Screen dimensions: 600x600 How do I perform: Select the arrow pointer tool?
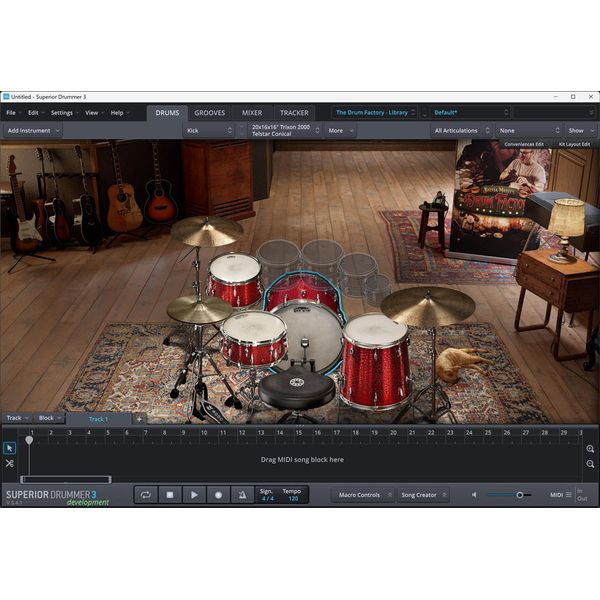(x=10, y=448)
